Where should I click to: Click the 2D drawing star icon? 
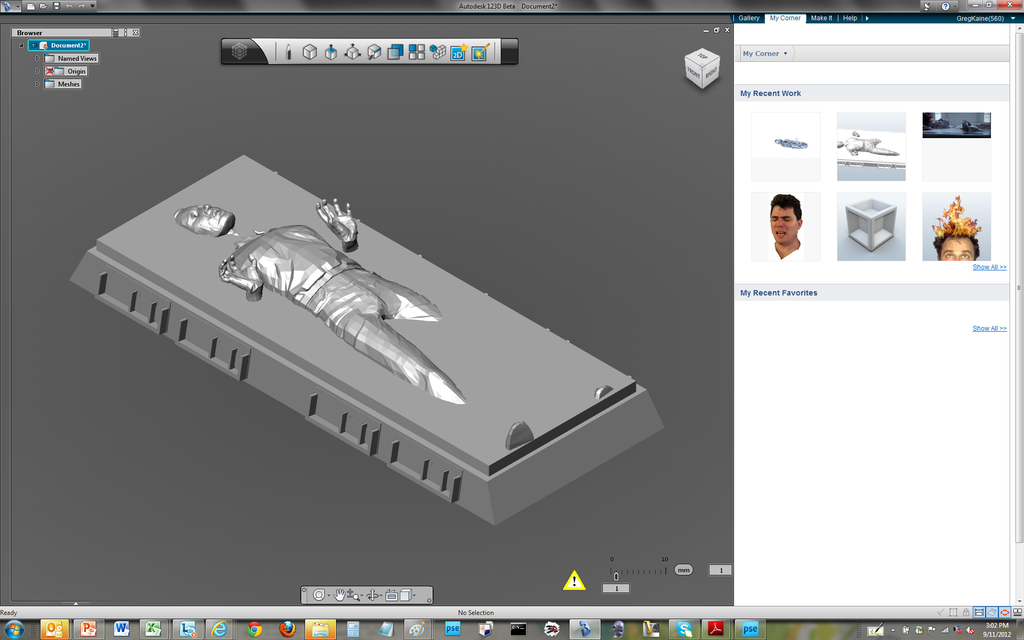(x=459, y=52)
